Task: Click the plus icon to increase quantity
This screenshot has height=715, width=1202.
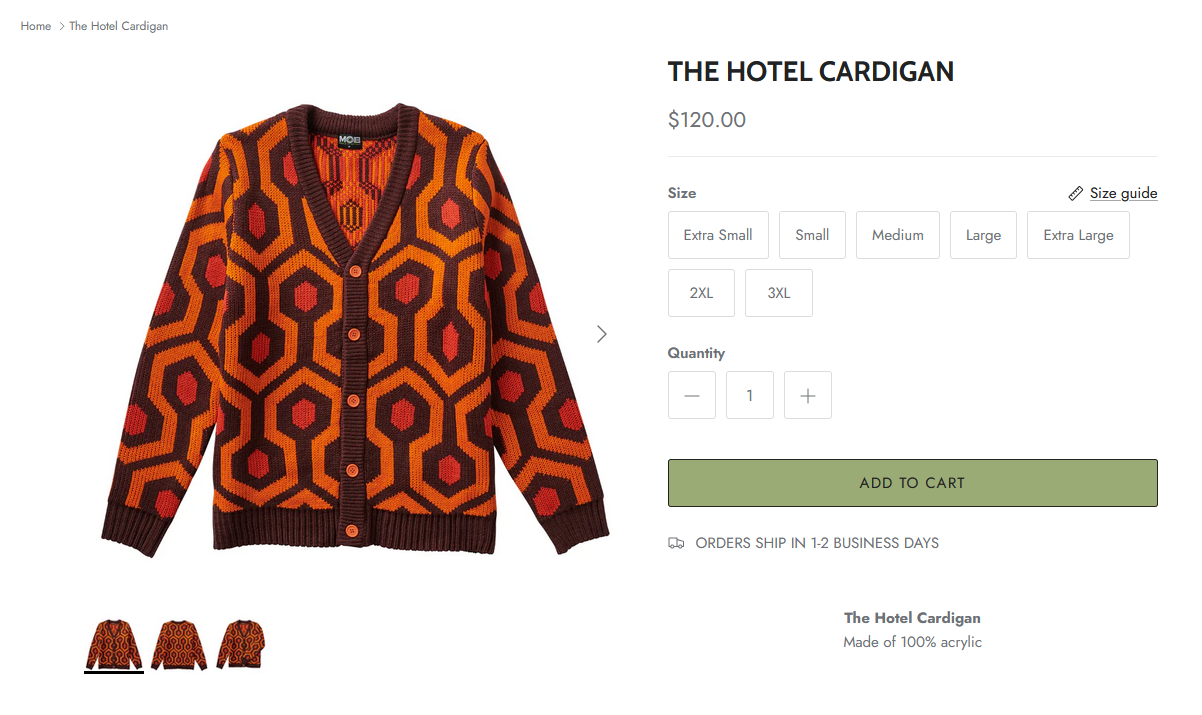Action: point(808,396)
